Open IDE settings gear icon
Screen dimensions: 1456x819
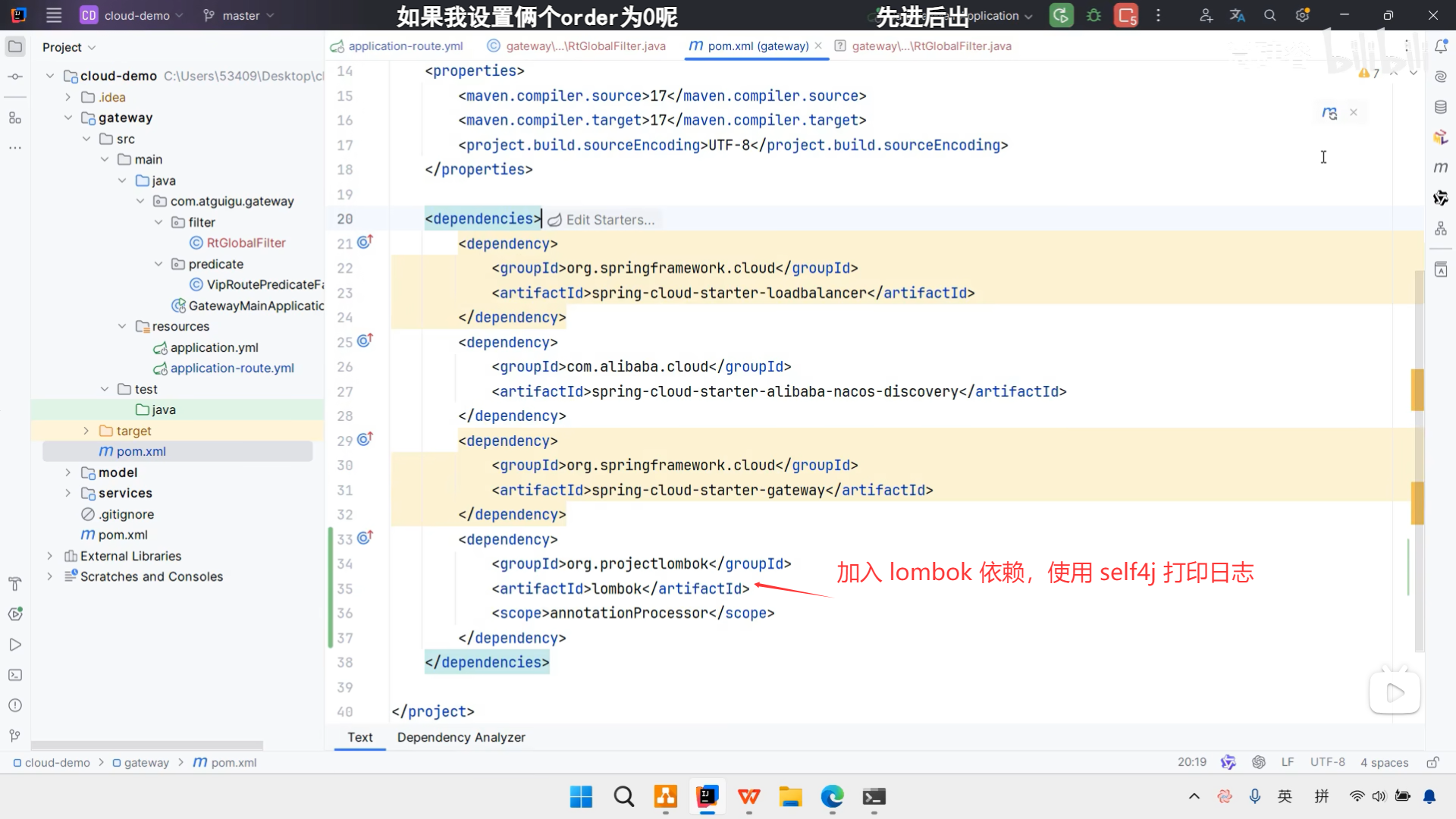tap(1303, 15)
